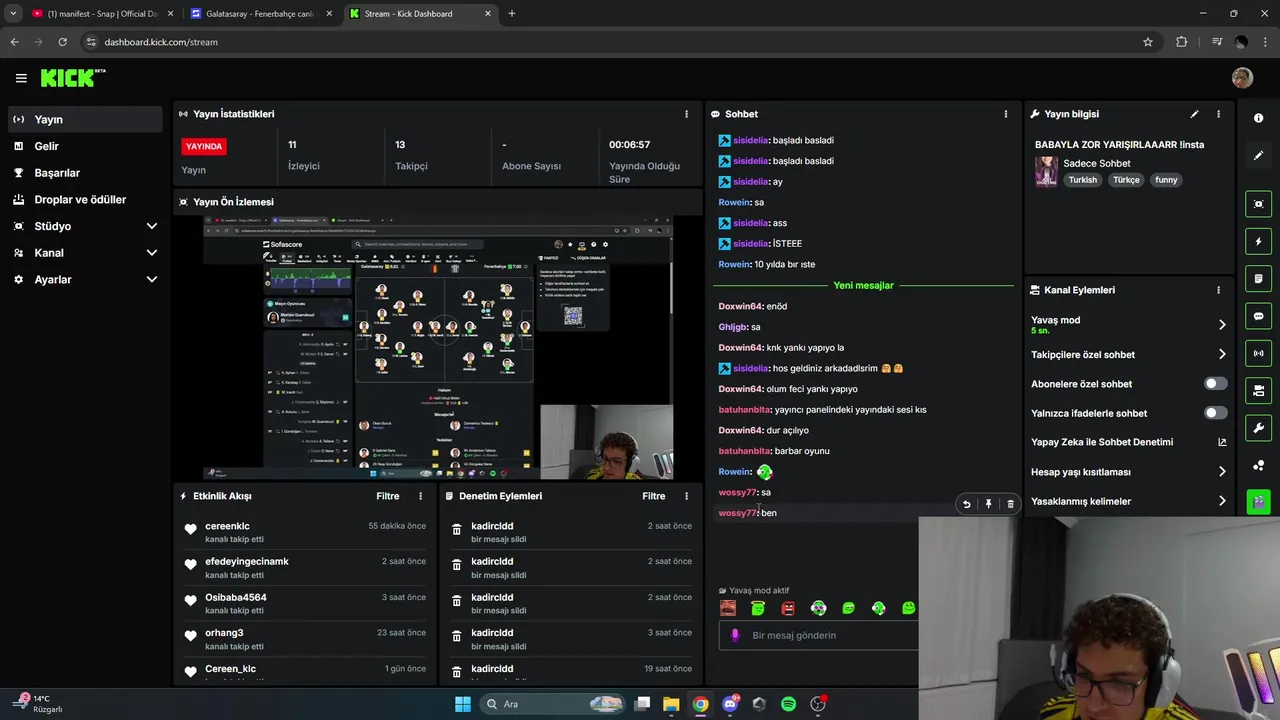Insert the red angry emote
Screen dimensions: 1280x720
coord(788,608)
